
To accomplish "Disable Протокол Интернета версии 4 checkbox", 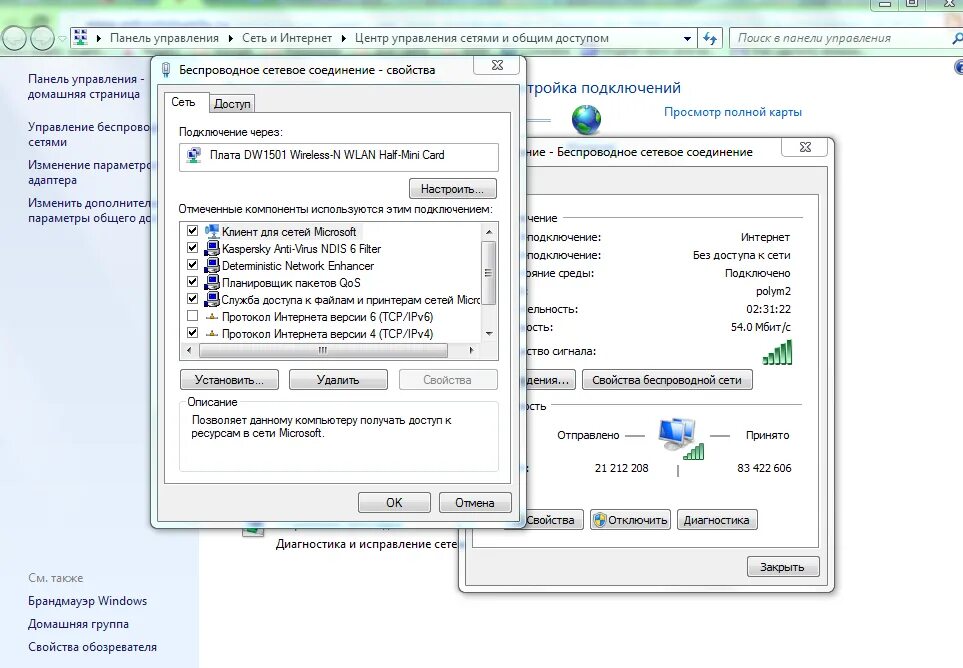I will coord(192,333).
